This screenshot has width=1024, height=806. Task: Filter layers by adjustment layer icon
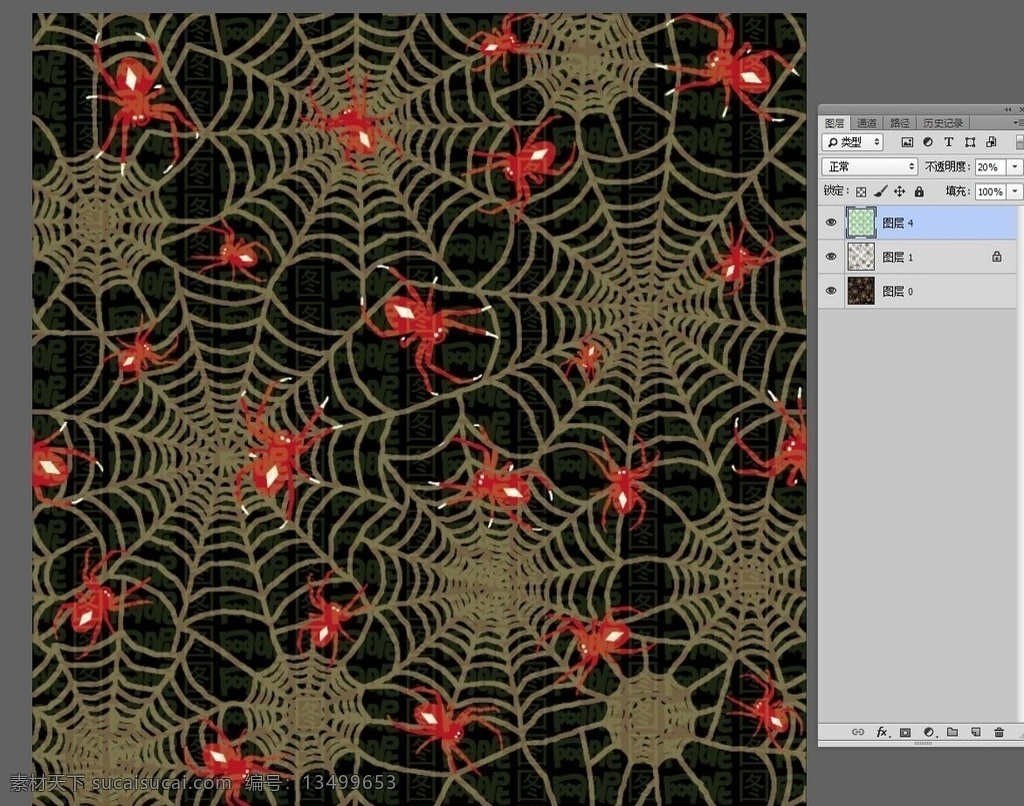(x=928, y=142)
